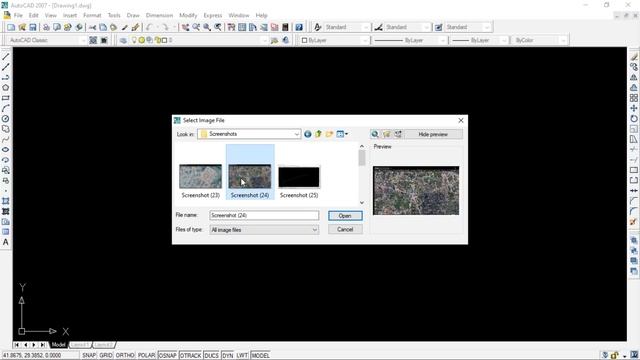Toggle GRID display in status bar

pyautogui.click(x=106, y=356)
